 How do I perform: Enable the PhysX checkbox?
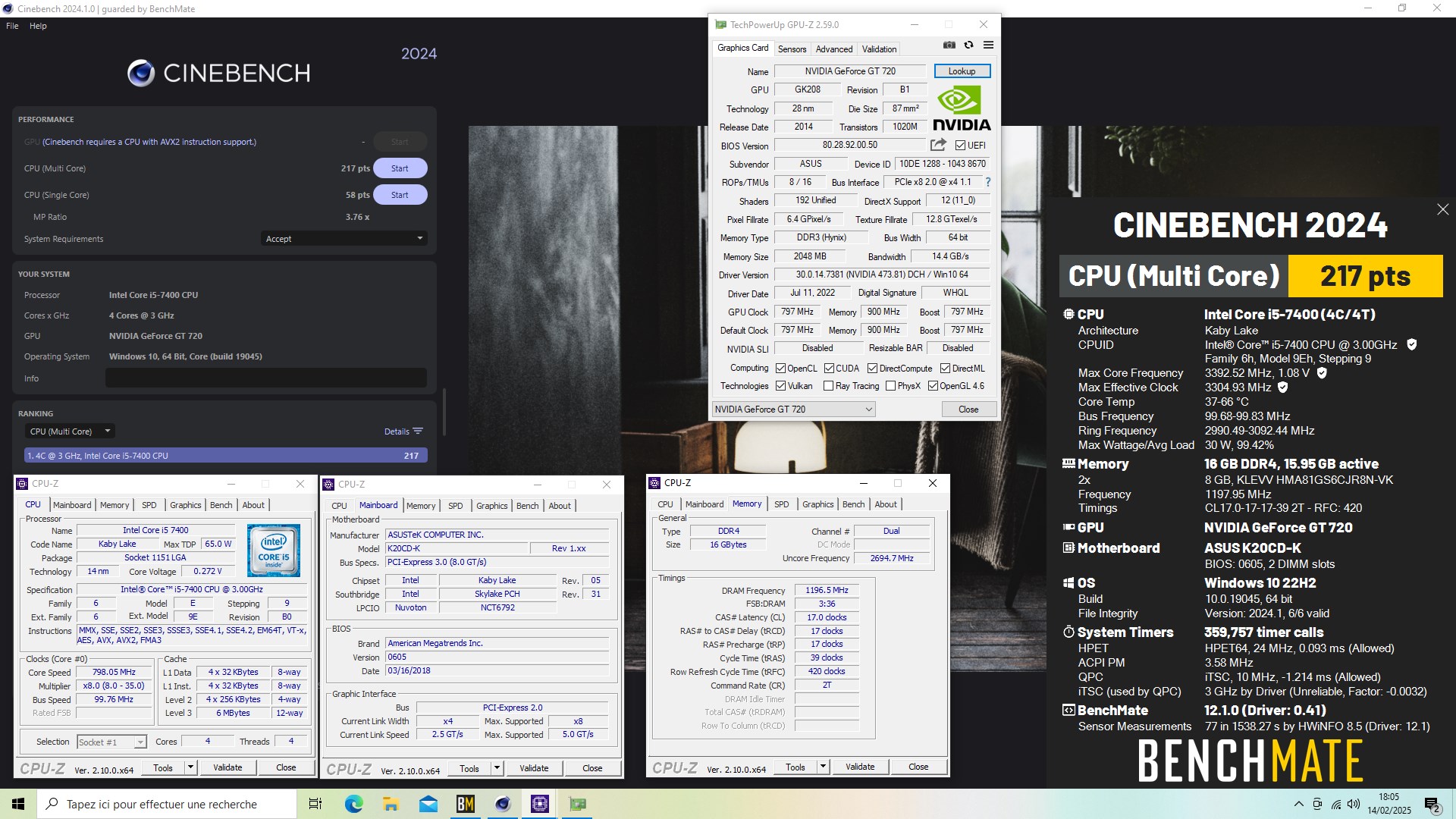890,386
